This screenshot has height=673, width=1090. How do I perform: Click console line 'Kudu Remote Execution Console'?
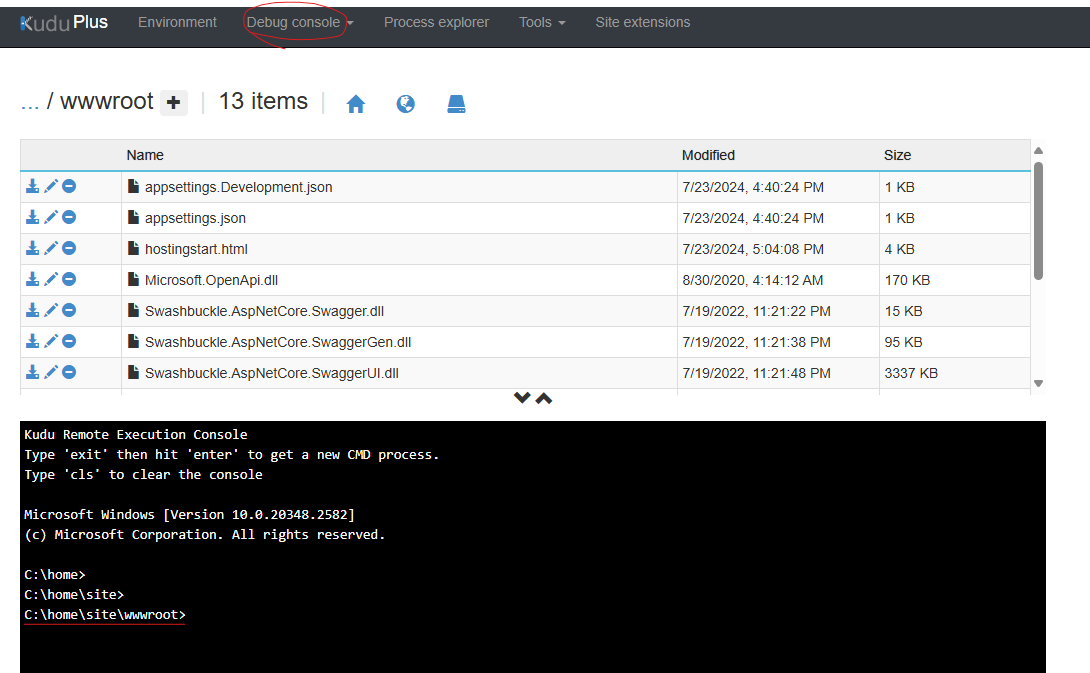click(136, 435)
